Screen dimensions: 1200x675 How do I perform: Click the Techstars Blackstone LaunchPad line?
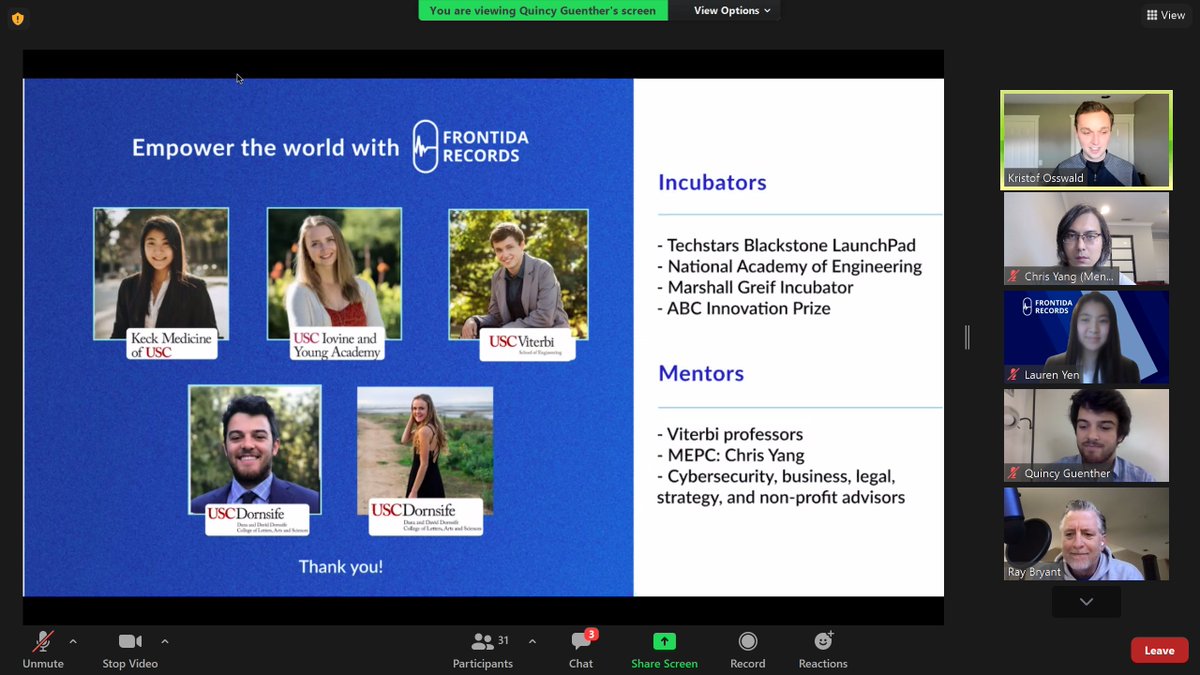click(x=786, y=245)
